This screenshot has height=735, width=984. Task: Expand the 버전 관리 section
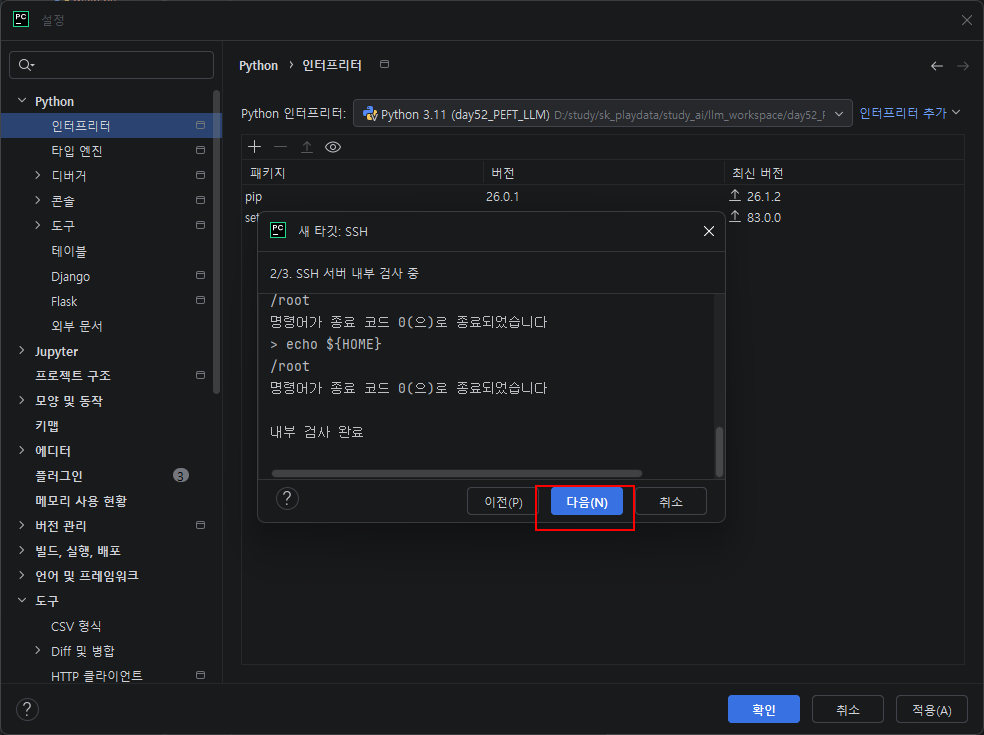22,525
